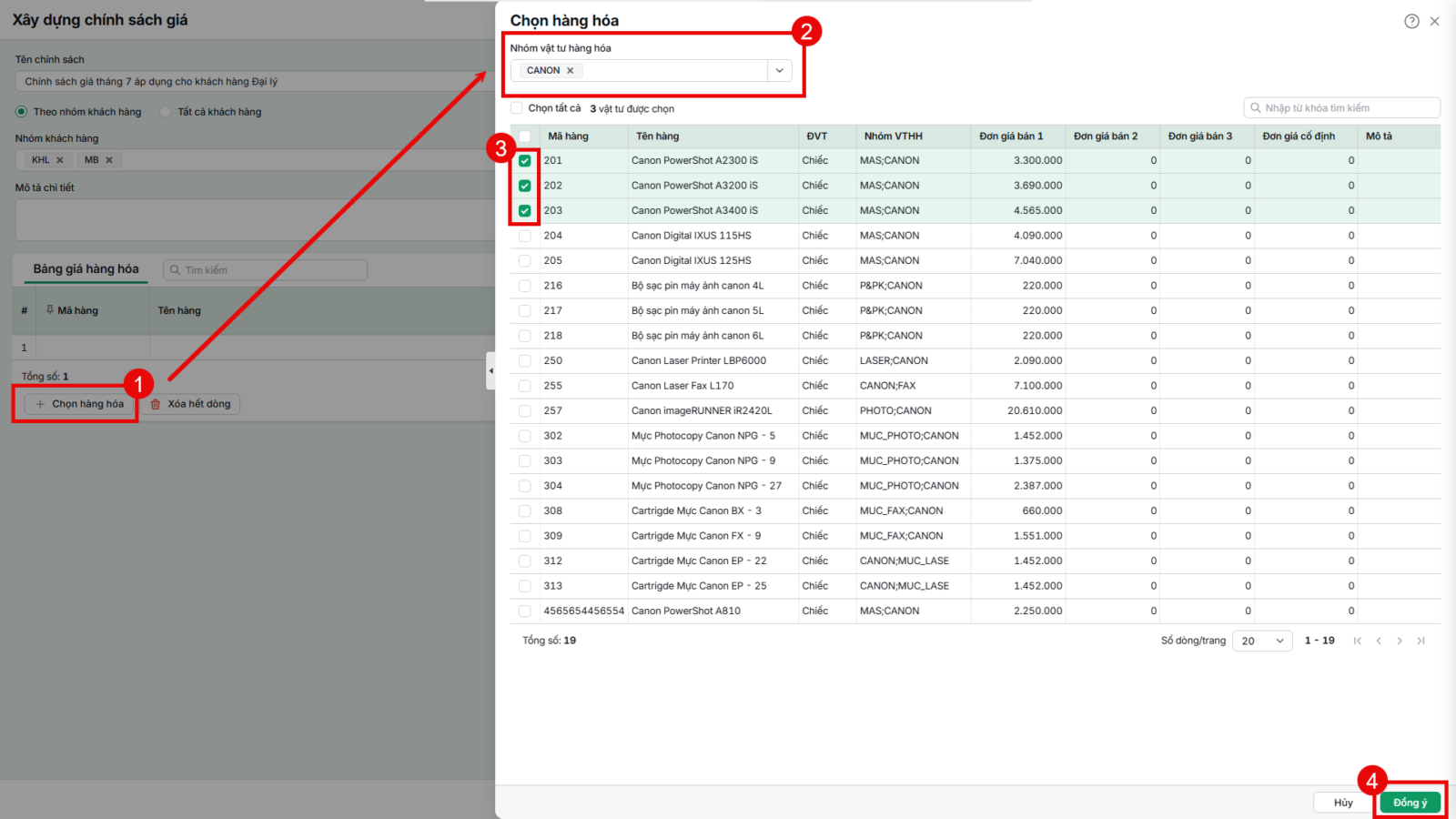The image size is (1456, 819).
Task: Check item 204 Canon Digital IXUS 115HS
Action: (525, 236)
